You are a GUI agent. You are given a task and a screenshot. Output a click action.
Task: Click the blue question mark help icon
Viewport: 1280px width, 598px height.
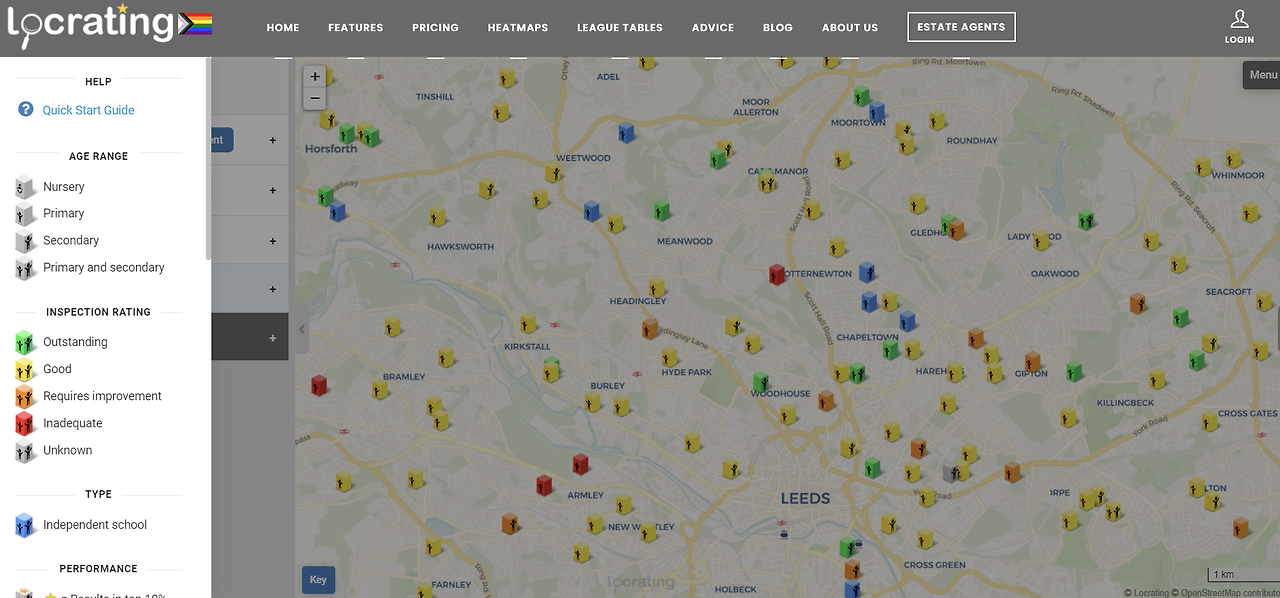[26, 110]
